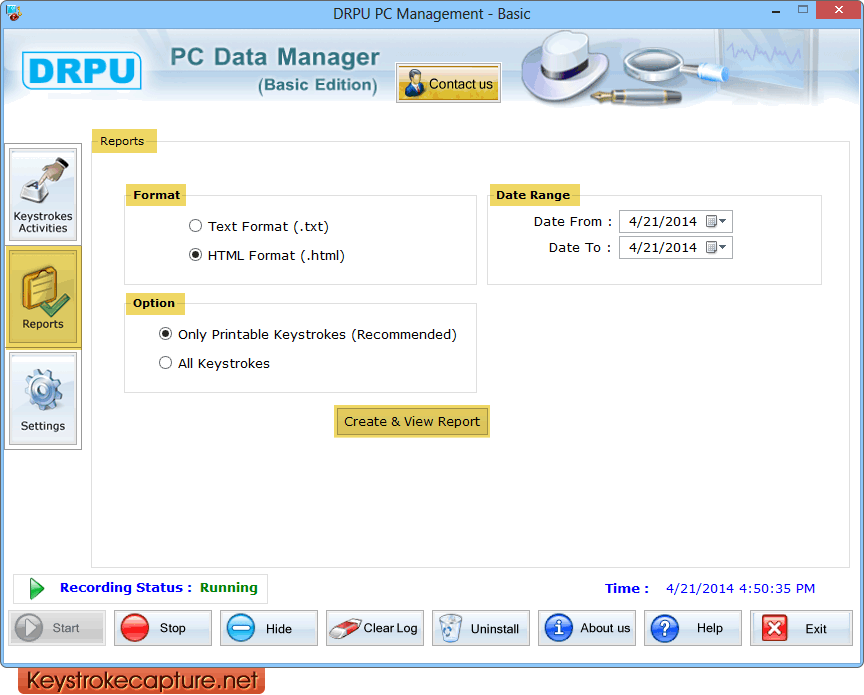This screenshot has width=864, height=695.
Task: Click the (Basic Edition) subtitle text
Action: coord(318,85)
